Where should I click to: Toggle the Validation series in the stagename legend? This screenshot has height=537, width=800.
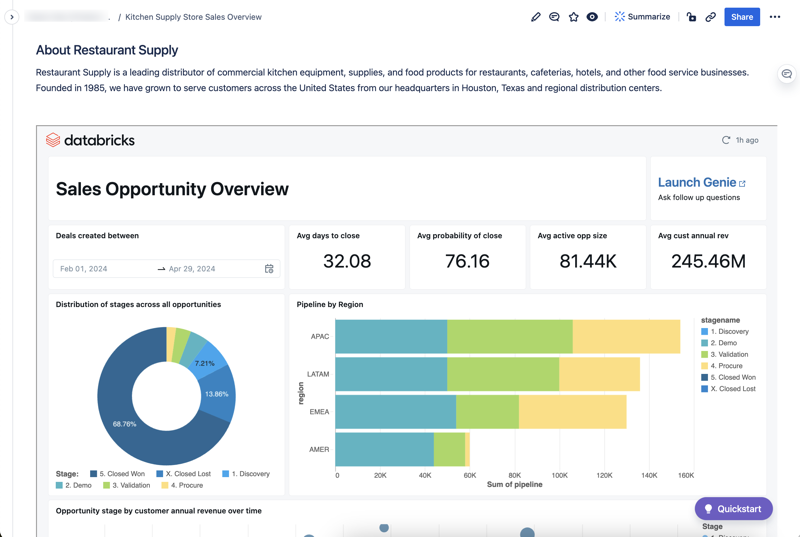point(728,354)
